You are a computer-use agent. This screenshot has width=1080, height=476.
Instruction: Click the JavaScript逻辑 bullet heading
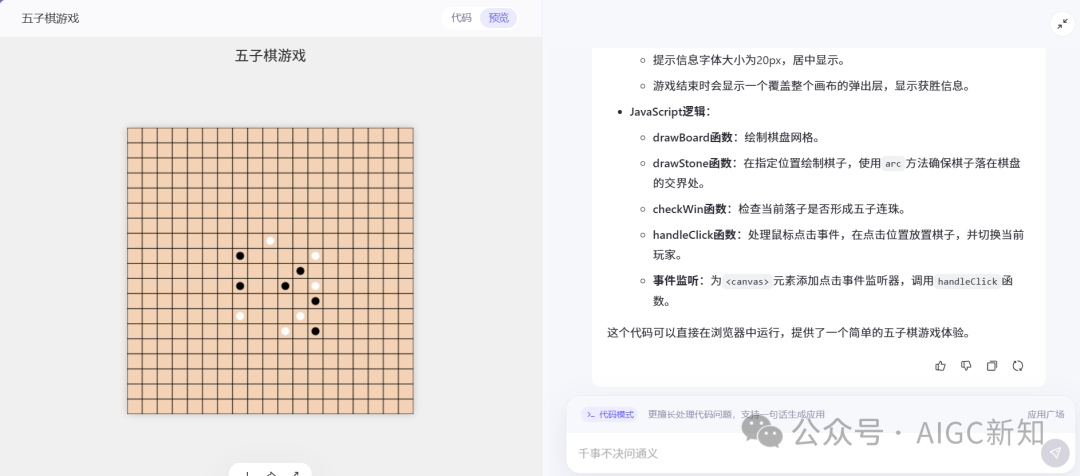click(x=669, y=112)
